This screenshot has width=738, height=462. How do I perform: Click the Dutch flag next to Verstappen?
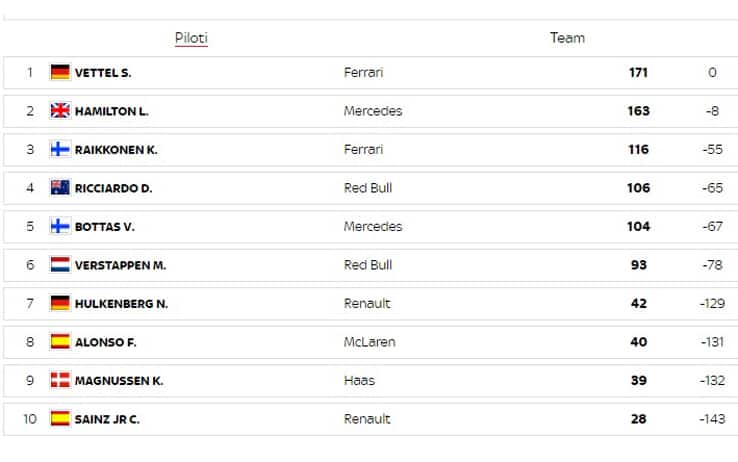click(x=60, y=265)
